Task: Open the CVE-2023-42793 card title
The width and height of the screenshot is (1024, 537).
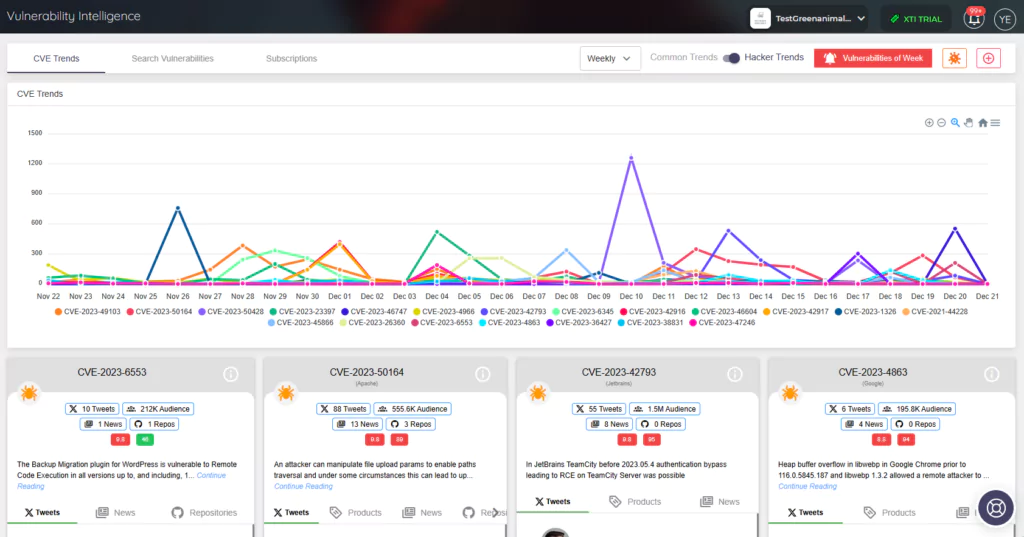Action: (619, 372)
